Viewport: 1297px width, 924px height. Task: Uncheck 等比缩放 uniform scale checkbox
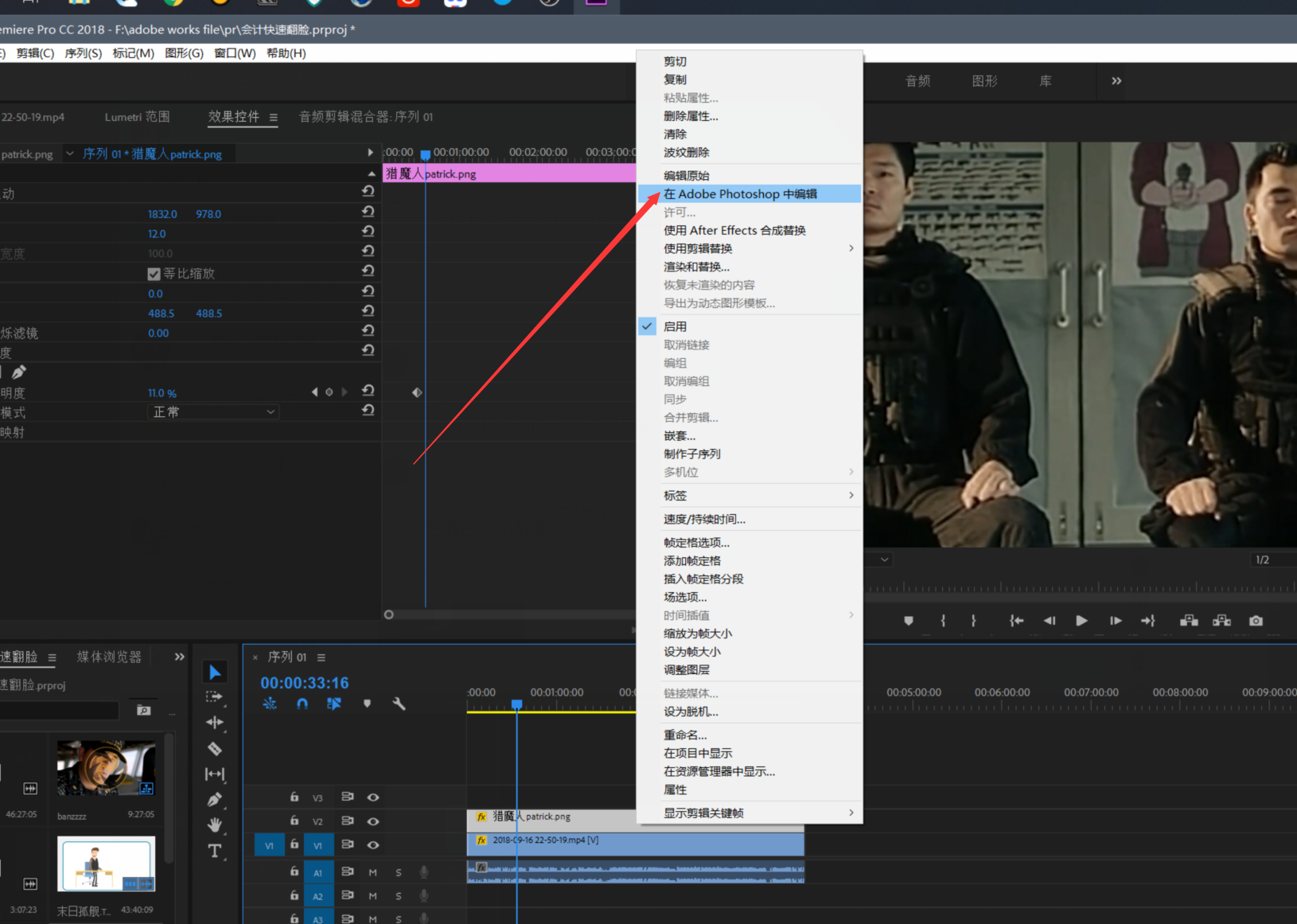pos(154,274)
